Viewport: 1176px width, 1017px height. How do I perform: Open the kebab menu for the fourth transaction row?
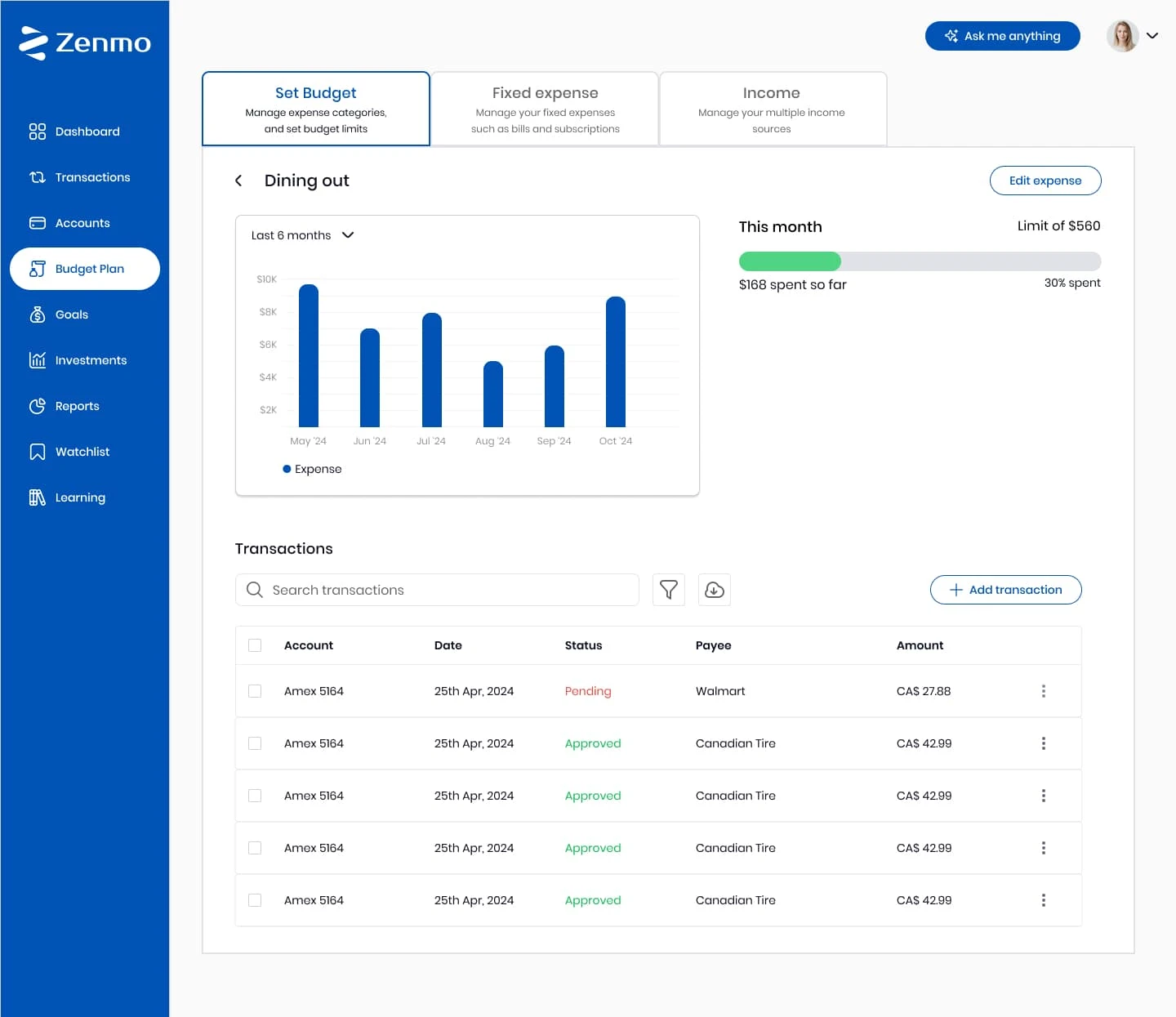coord(1044,848)
